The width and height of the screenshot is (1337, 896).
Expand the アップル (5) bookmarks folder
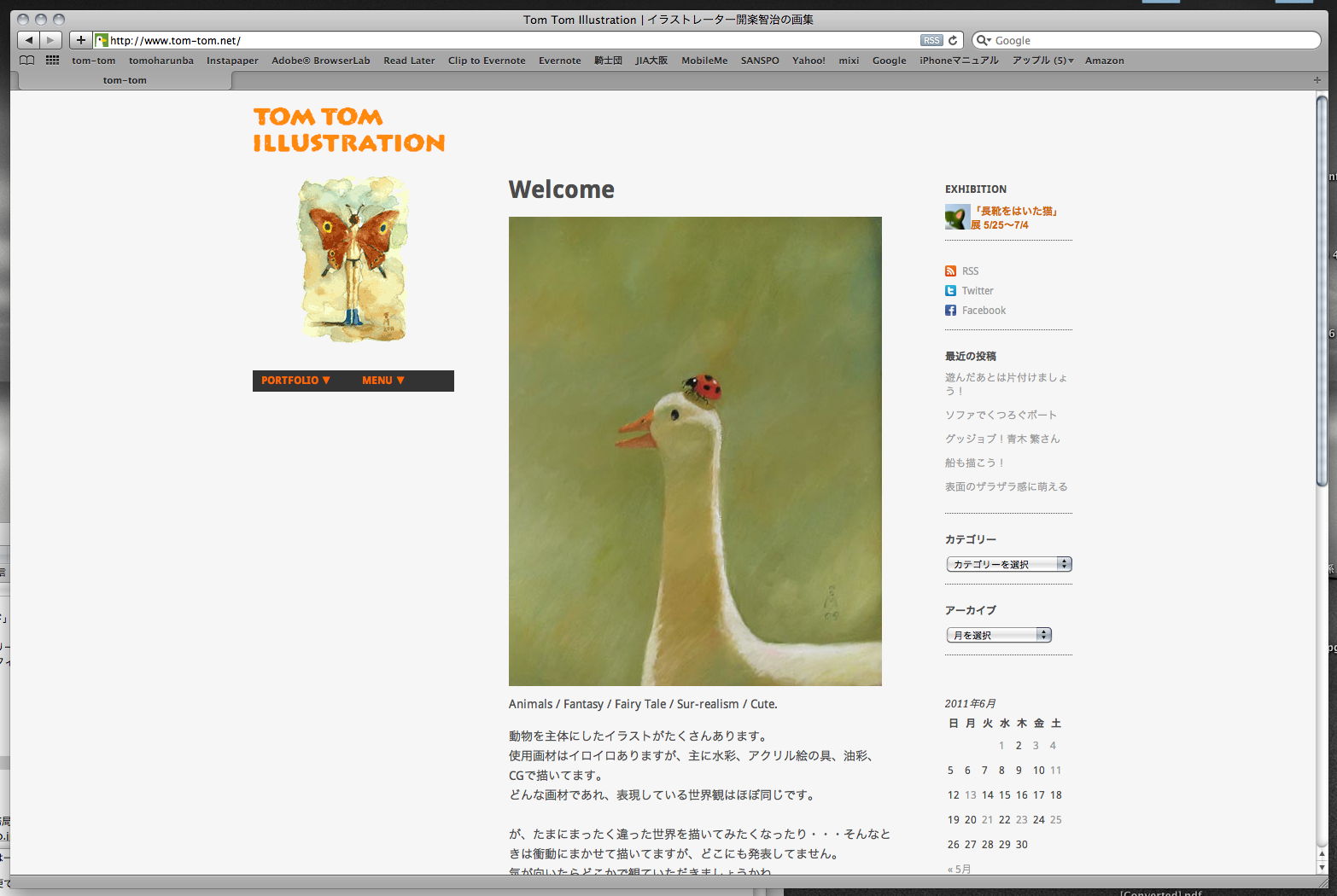click(x=1042, y=61)
